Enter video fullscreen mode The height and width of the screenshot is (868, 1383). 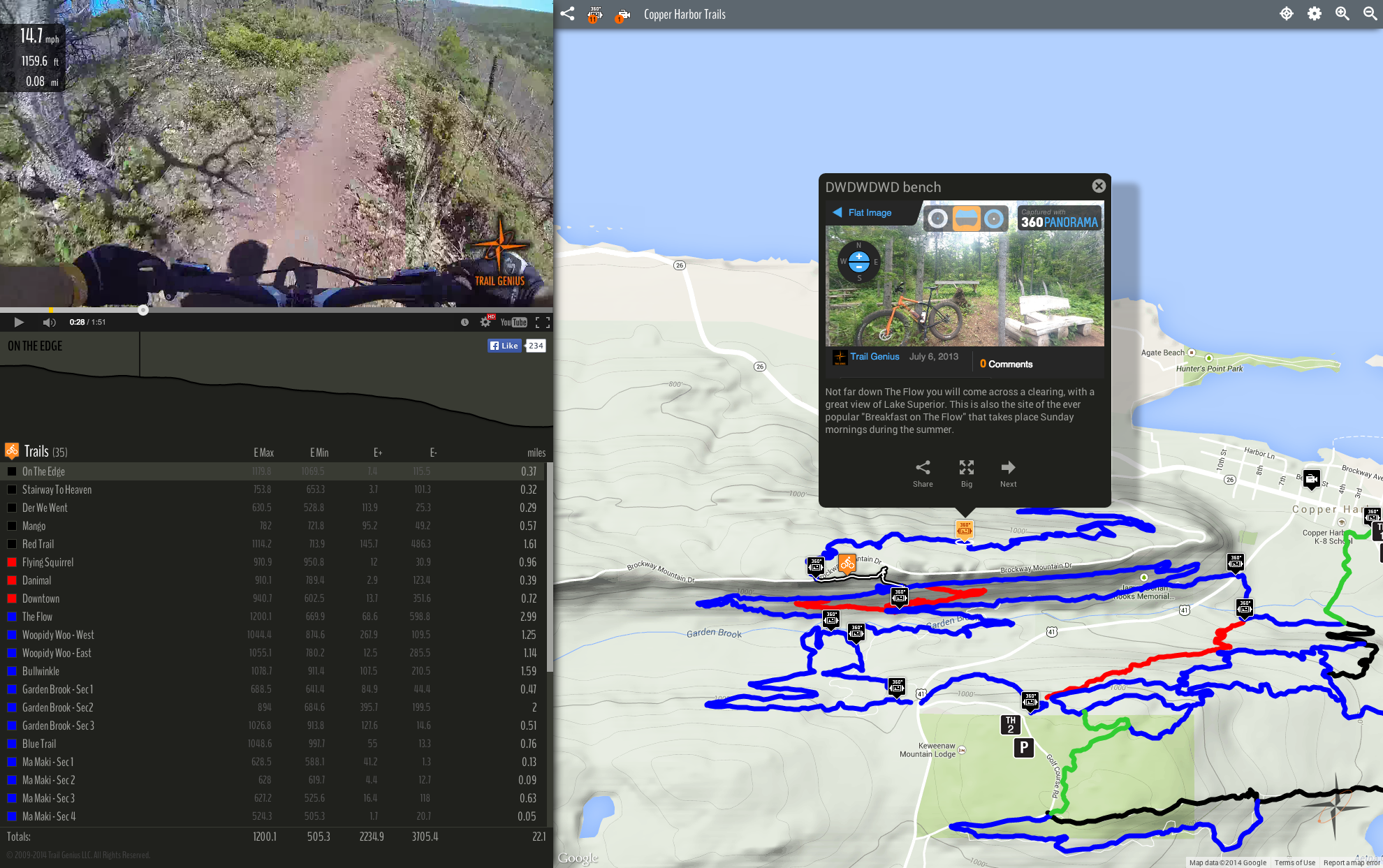[543, 322]
